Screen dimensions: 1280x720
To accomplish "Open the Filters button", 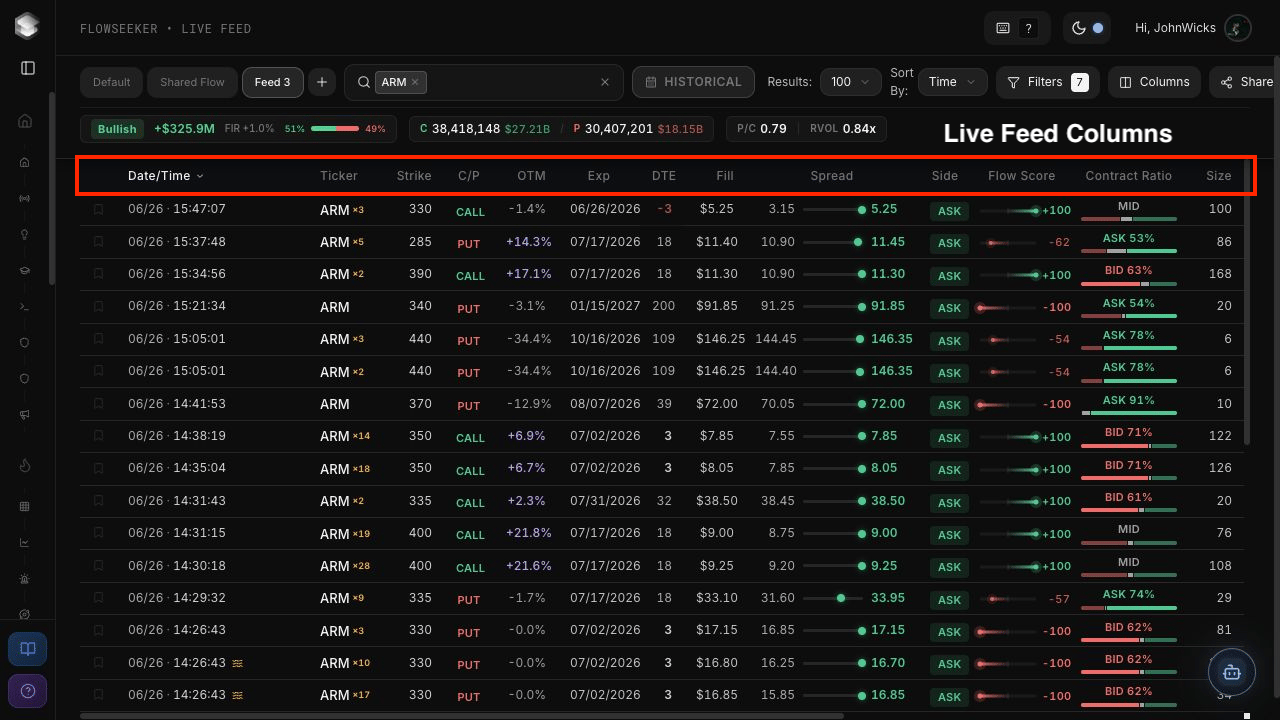I will coord(1047,82).
